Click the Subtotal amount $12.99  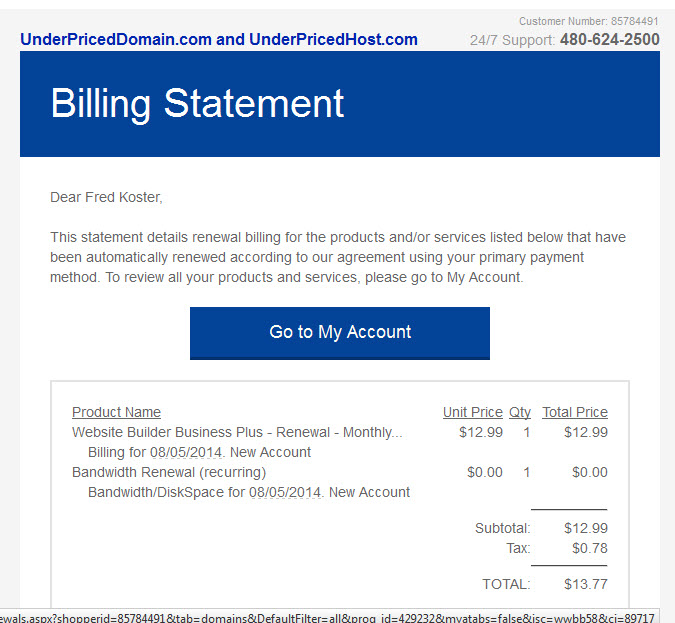pos(586,528)
